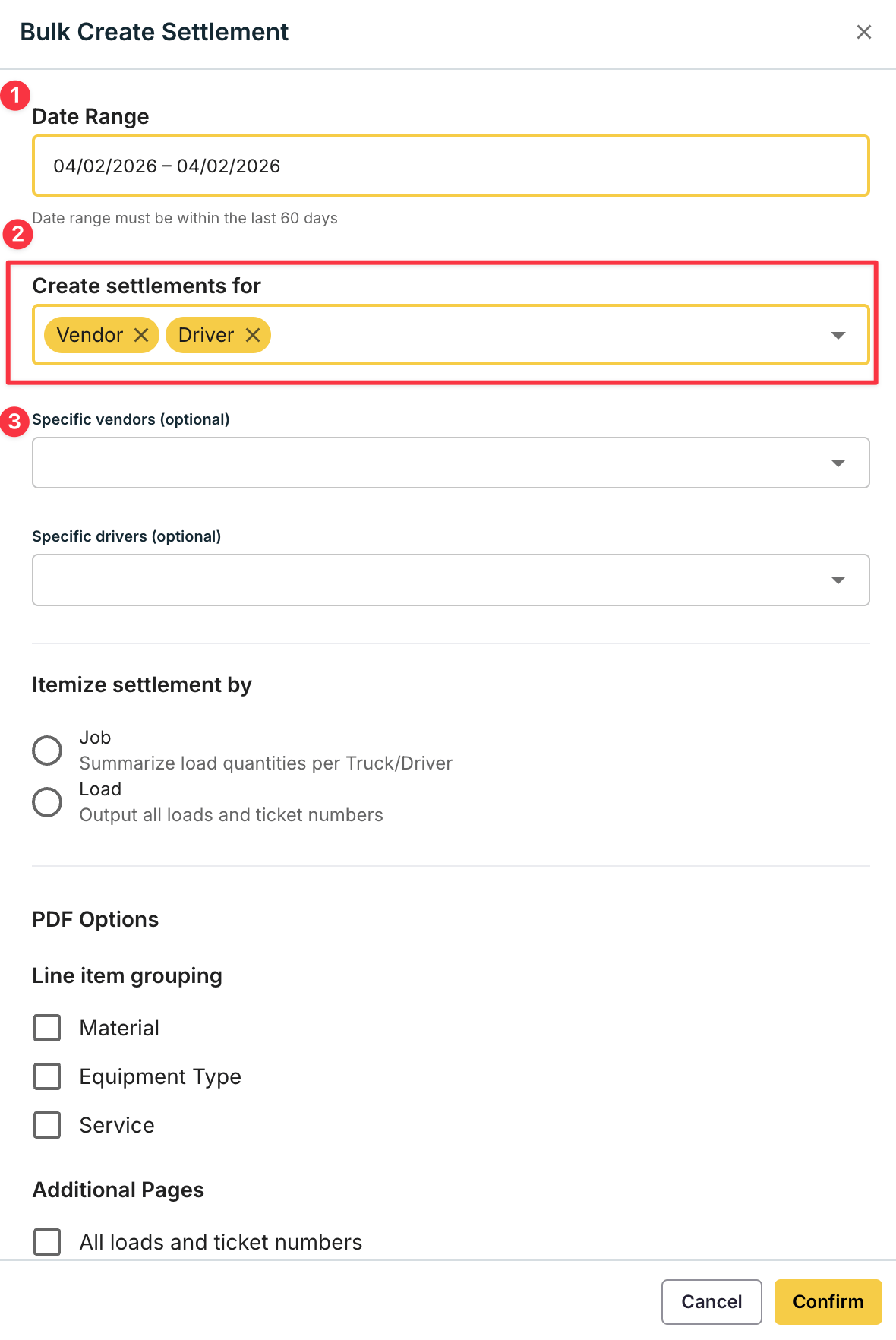
Task: Select the Job itemize radio button
Action: point(47,751)
